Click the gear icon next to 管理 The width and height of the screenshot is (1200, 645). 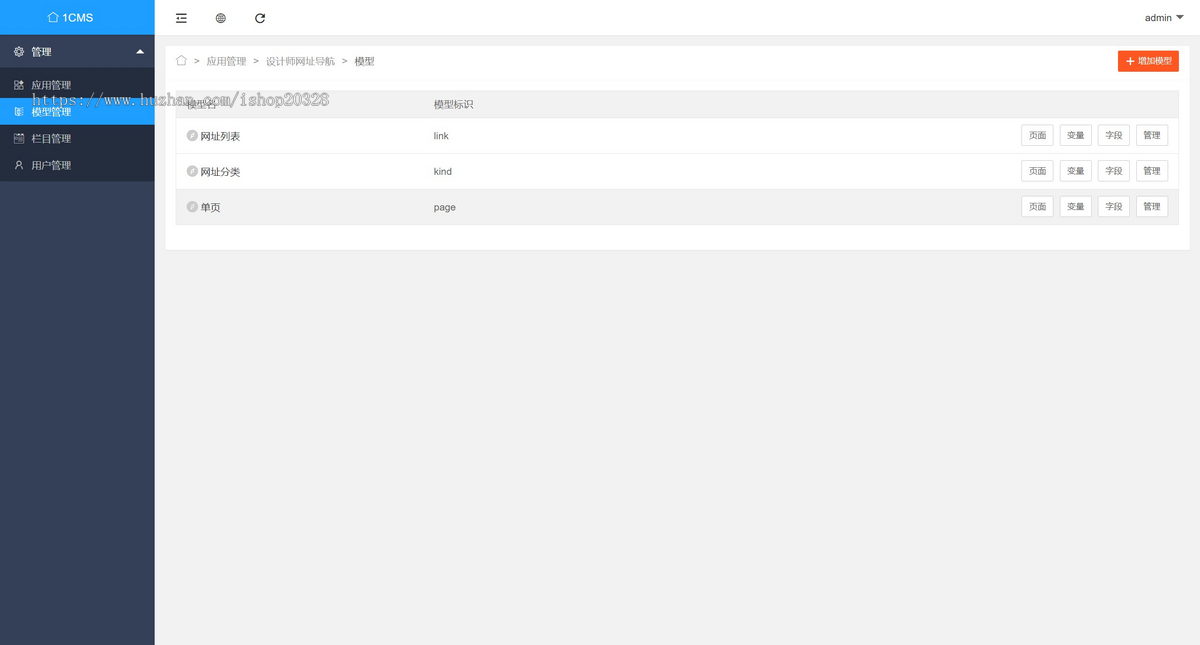(x=18, y=51)
